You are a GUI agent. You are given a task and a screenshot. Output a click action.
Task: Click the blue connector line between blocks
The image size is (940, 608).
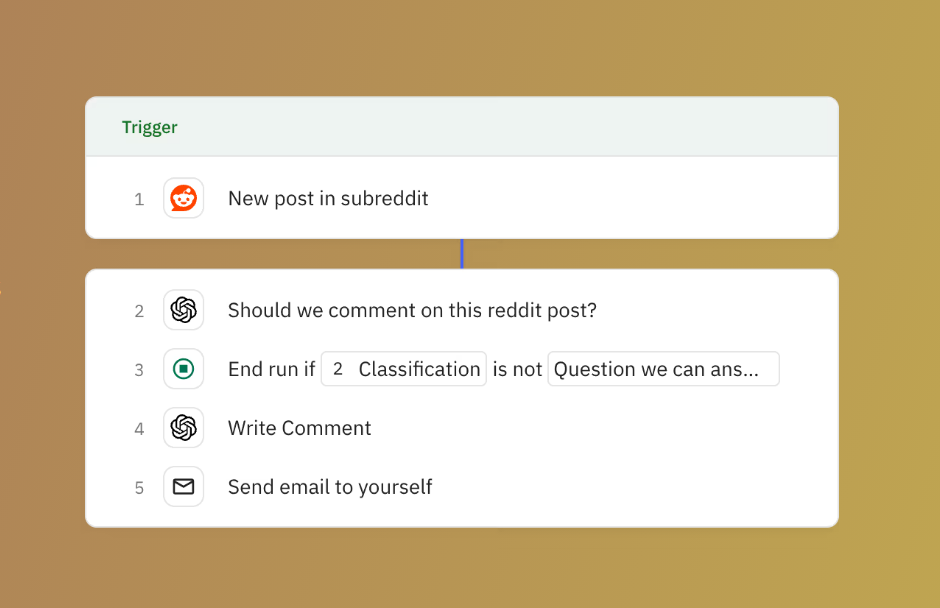[461, 254]
